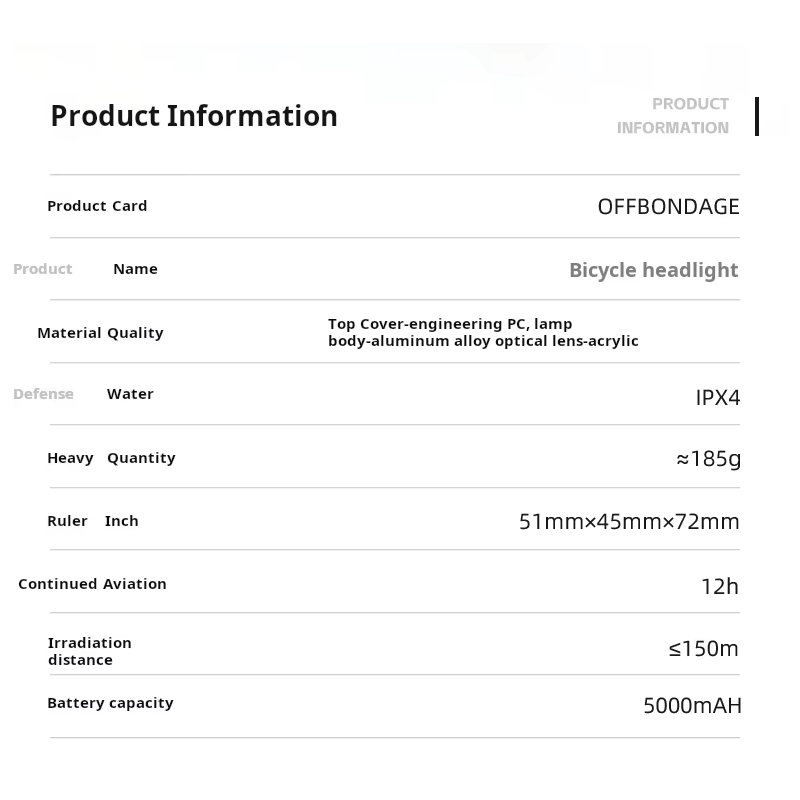The image size is (800, 800).
Task: Select the Top Cover-engineering PC material text
Action: pyautogui.click(x=483, y=333)
